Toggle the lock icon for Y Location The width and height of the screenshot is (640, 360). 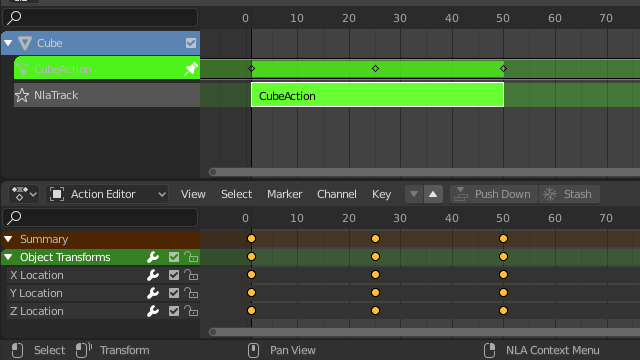point(191,293)
